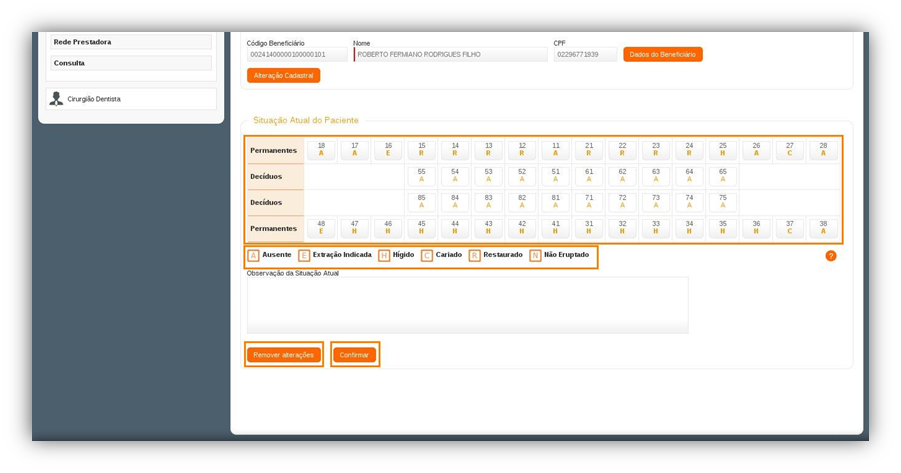Toggle permanent tooth 48 status
901x473 pixels.
click(x=321, y=228)
